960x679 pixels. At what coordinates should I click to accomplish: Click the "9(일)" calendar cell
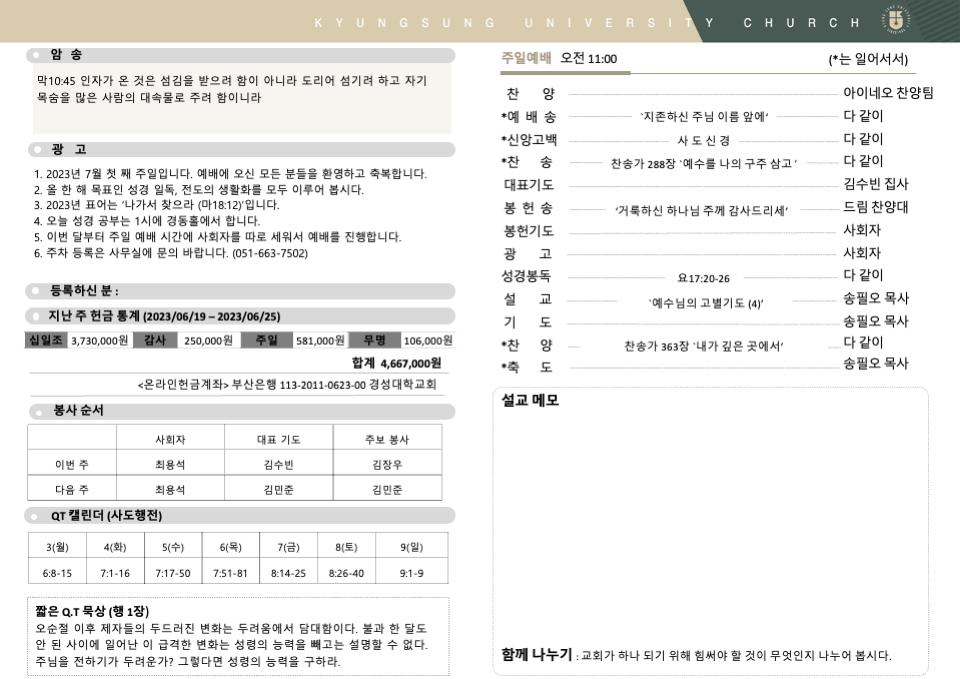tap(411, 547)
